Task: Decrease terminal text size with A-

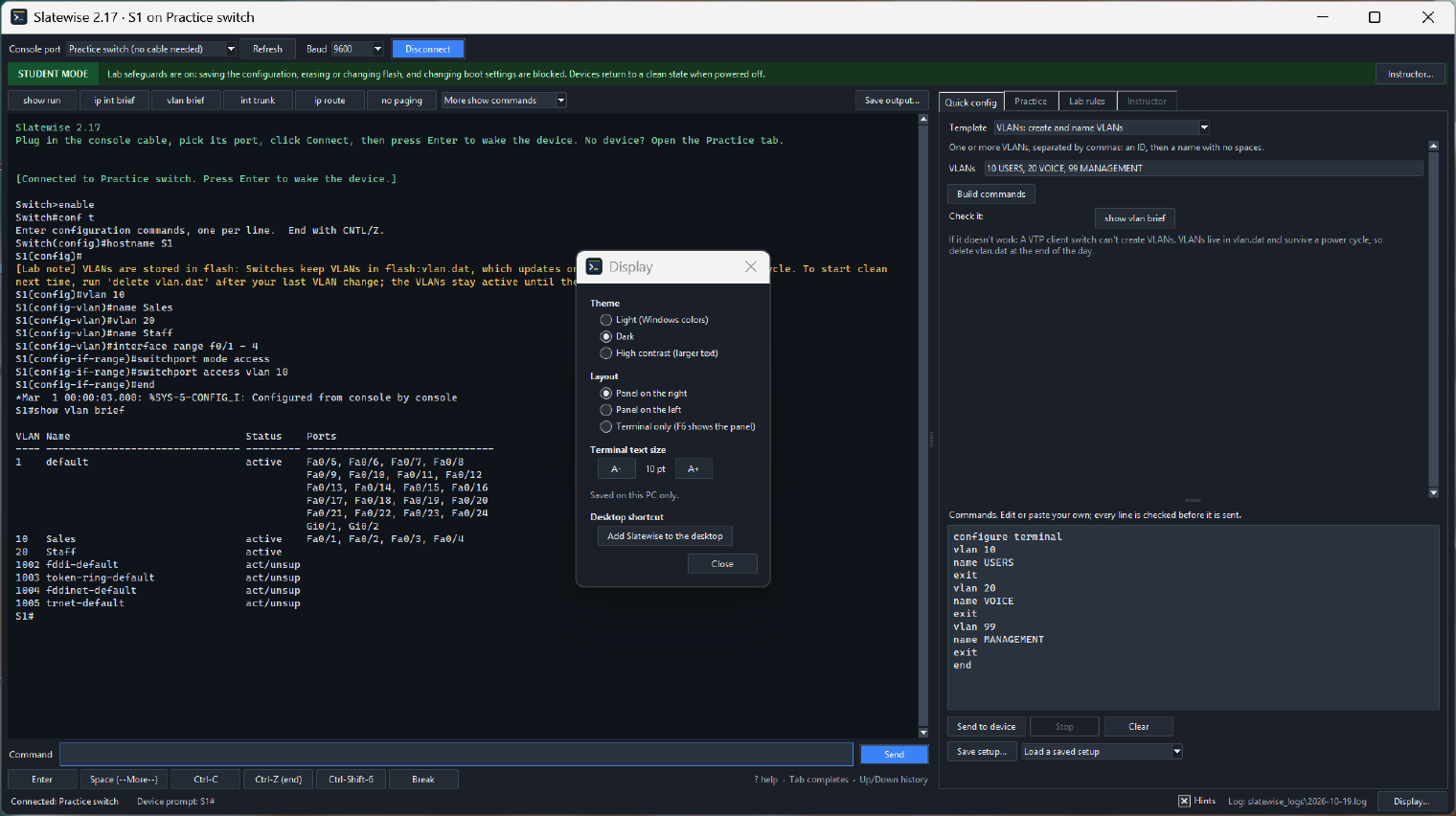Action: pos(616,469)
